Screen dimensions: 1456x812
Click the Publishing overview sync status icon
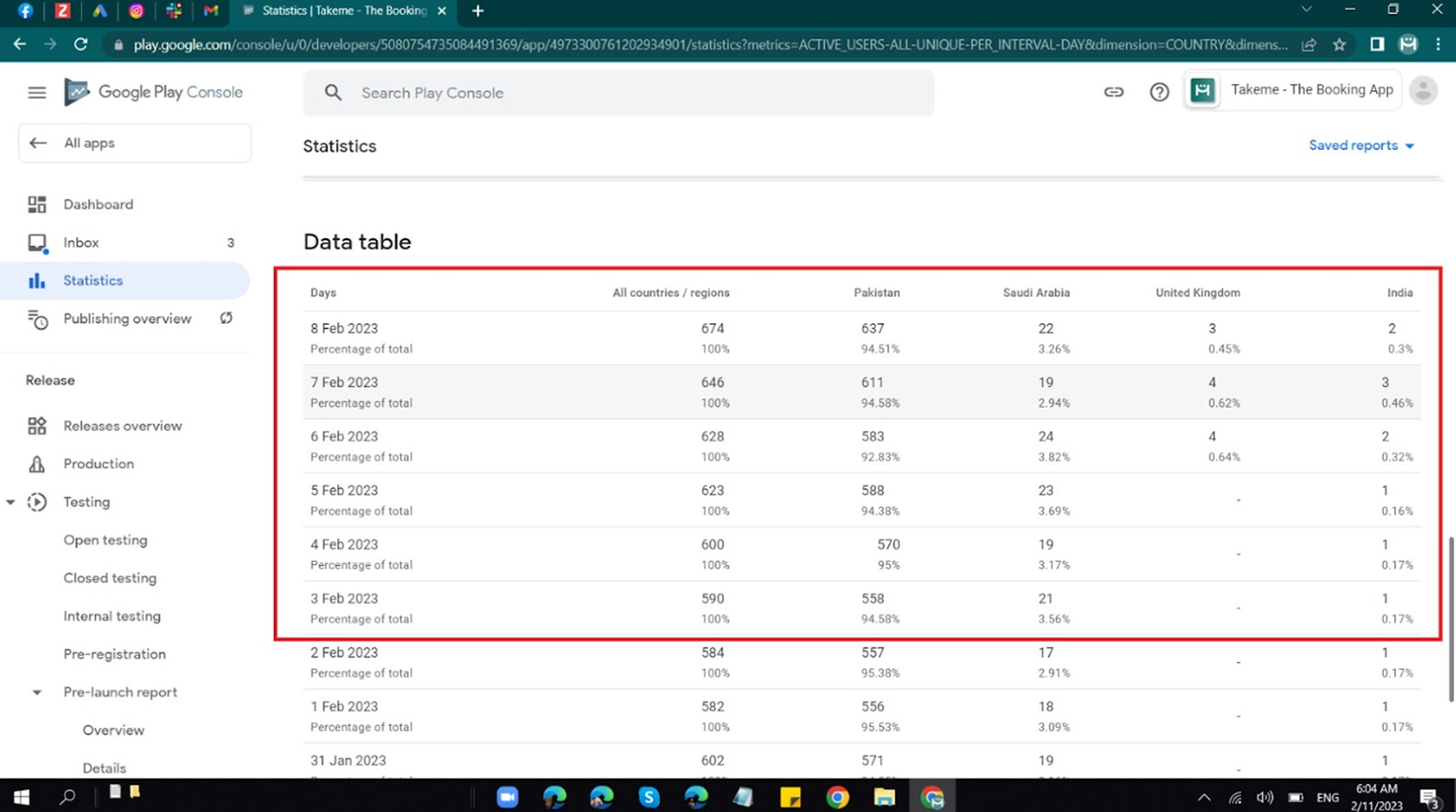tap(226, 318)
